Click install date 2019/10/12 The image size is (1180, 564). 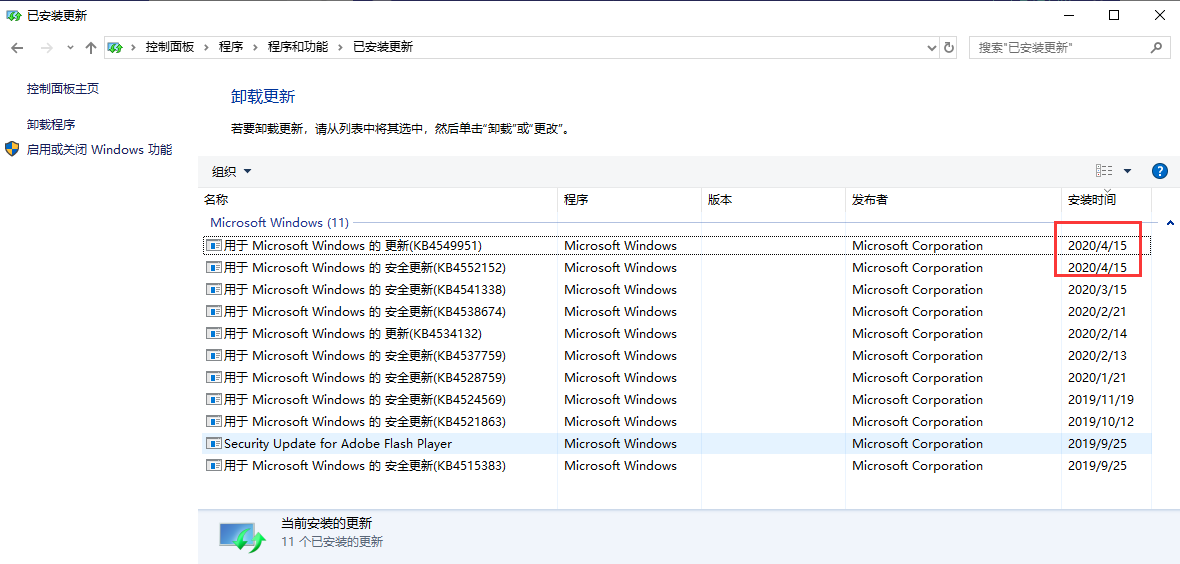click(x=1101, y=422)
